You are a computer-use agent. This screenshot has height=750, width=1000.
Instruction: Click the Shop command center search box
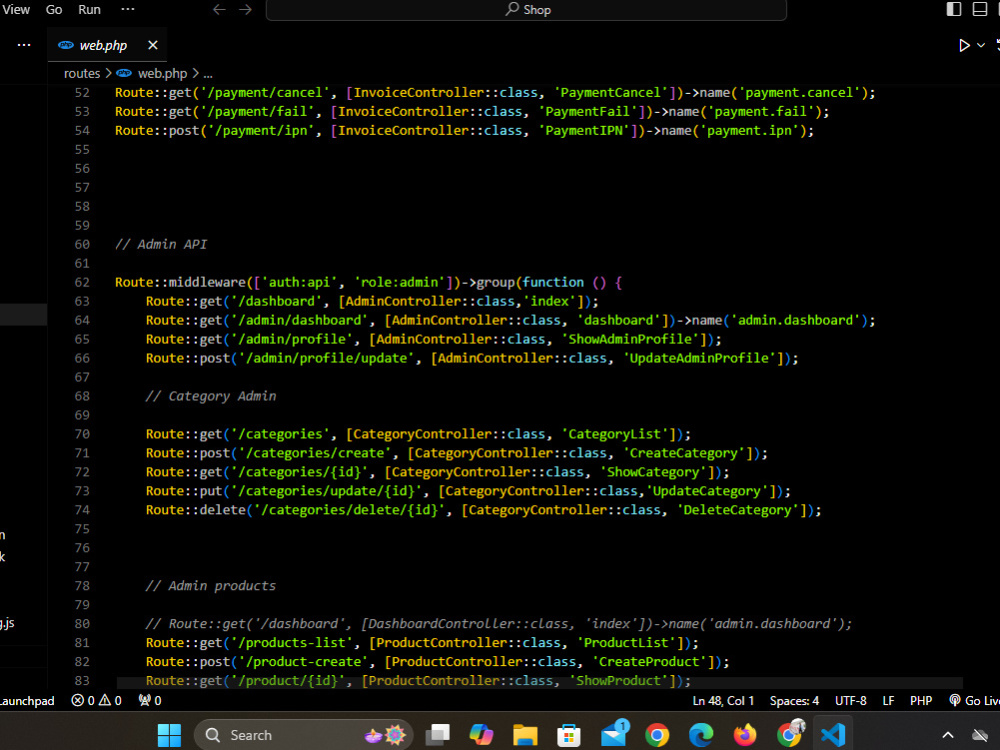pyautogui.click(x=526, y=10)
